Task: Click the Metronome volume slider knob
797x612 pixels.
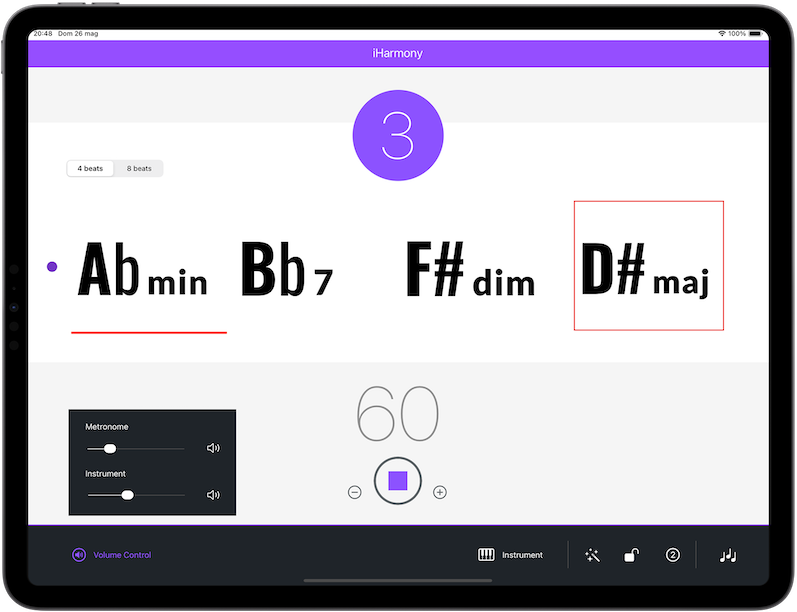Action: pyautogui.click(x=110, y=448)
